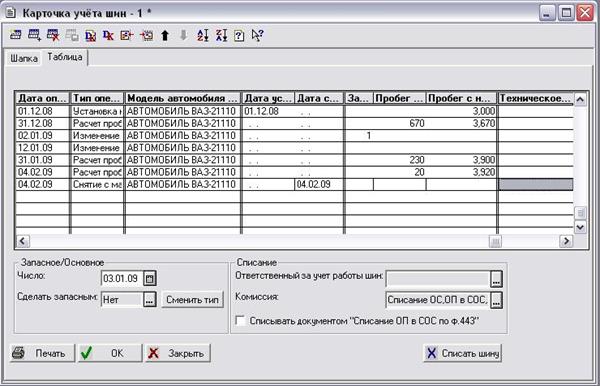Select the date cell 02.01.09
The height and width of the screenshot is (386, 600).
click(43, 136)
